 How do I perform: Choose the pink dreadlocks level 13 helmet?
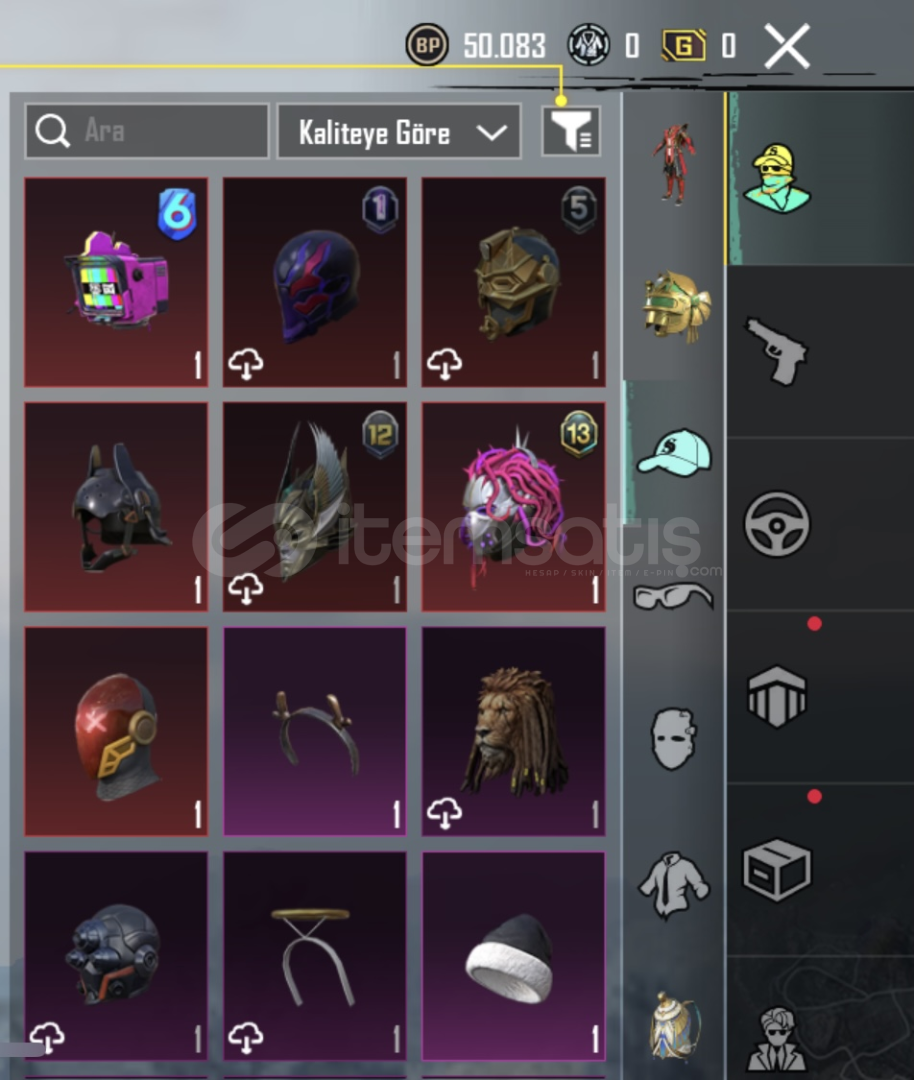point(514,507)
